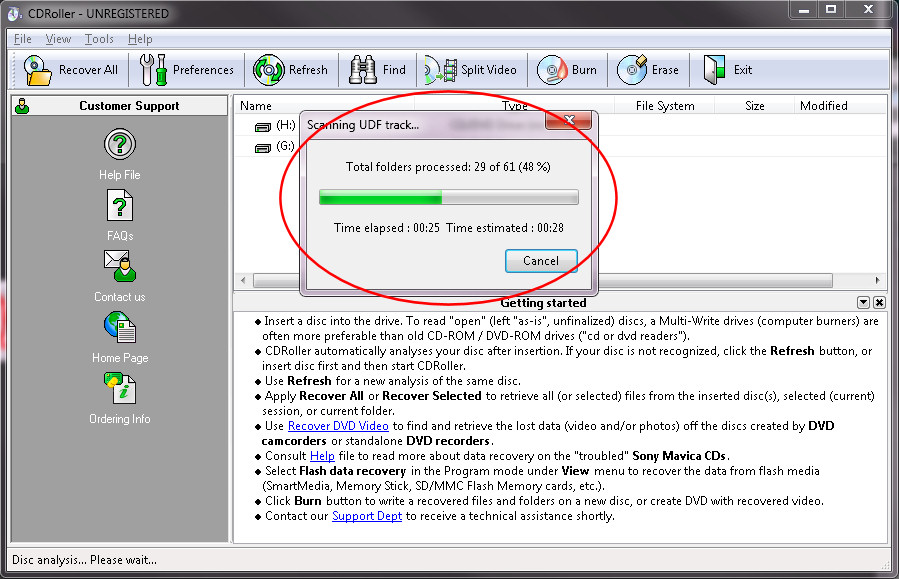This screenshot has width=899, height=579.
Task: Click the Customer Support panel header
Action: 120,106
